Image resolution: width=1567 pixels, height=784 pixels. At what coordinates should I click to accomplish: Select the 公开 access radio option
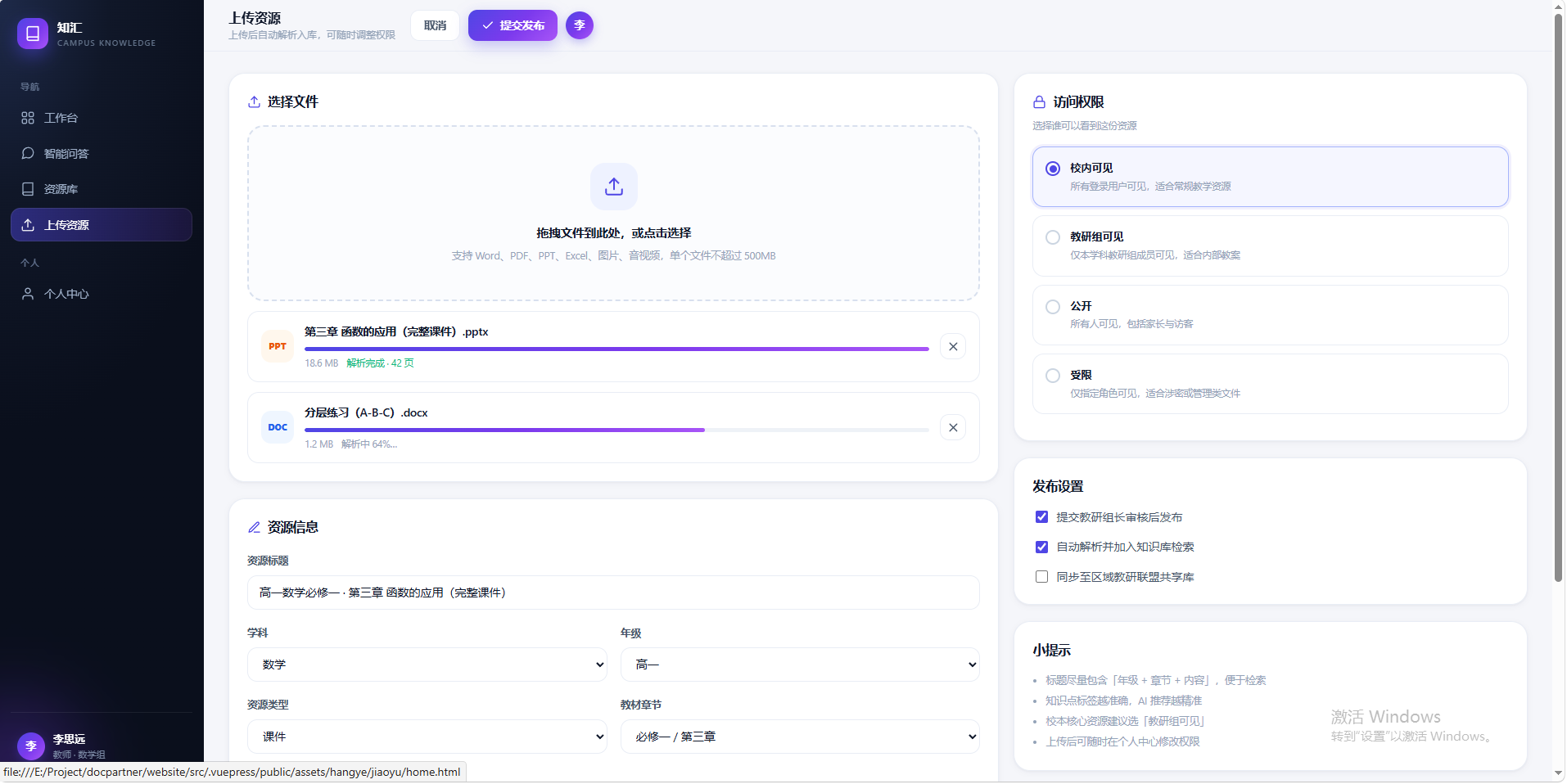point(1053,307)
